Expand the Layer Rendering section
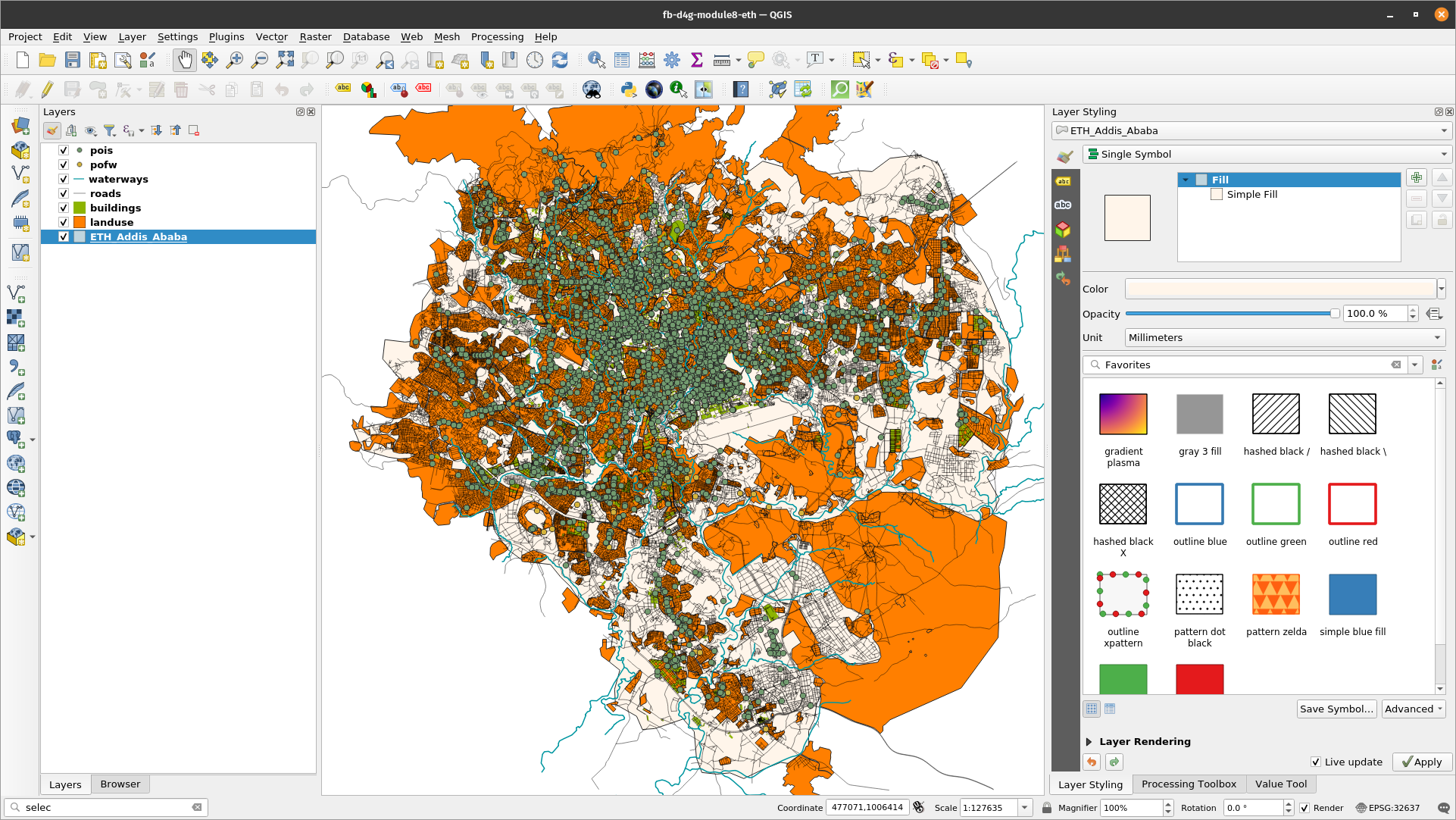Viewport: 1456px width, 820px height. coord(1089,742)
